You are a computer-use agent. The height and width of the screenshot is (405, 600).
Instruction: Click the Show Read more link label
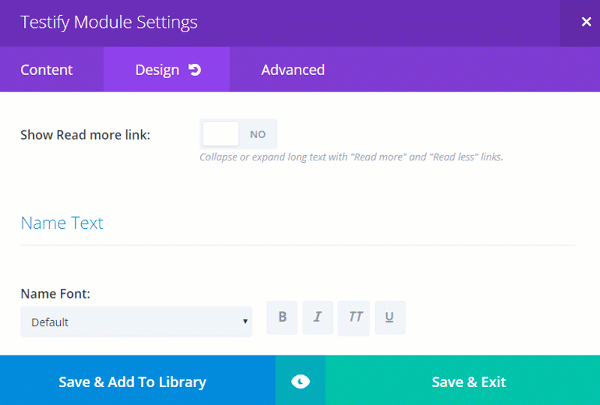[85, 135]
